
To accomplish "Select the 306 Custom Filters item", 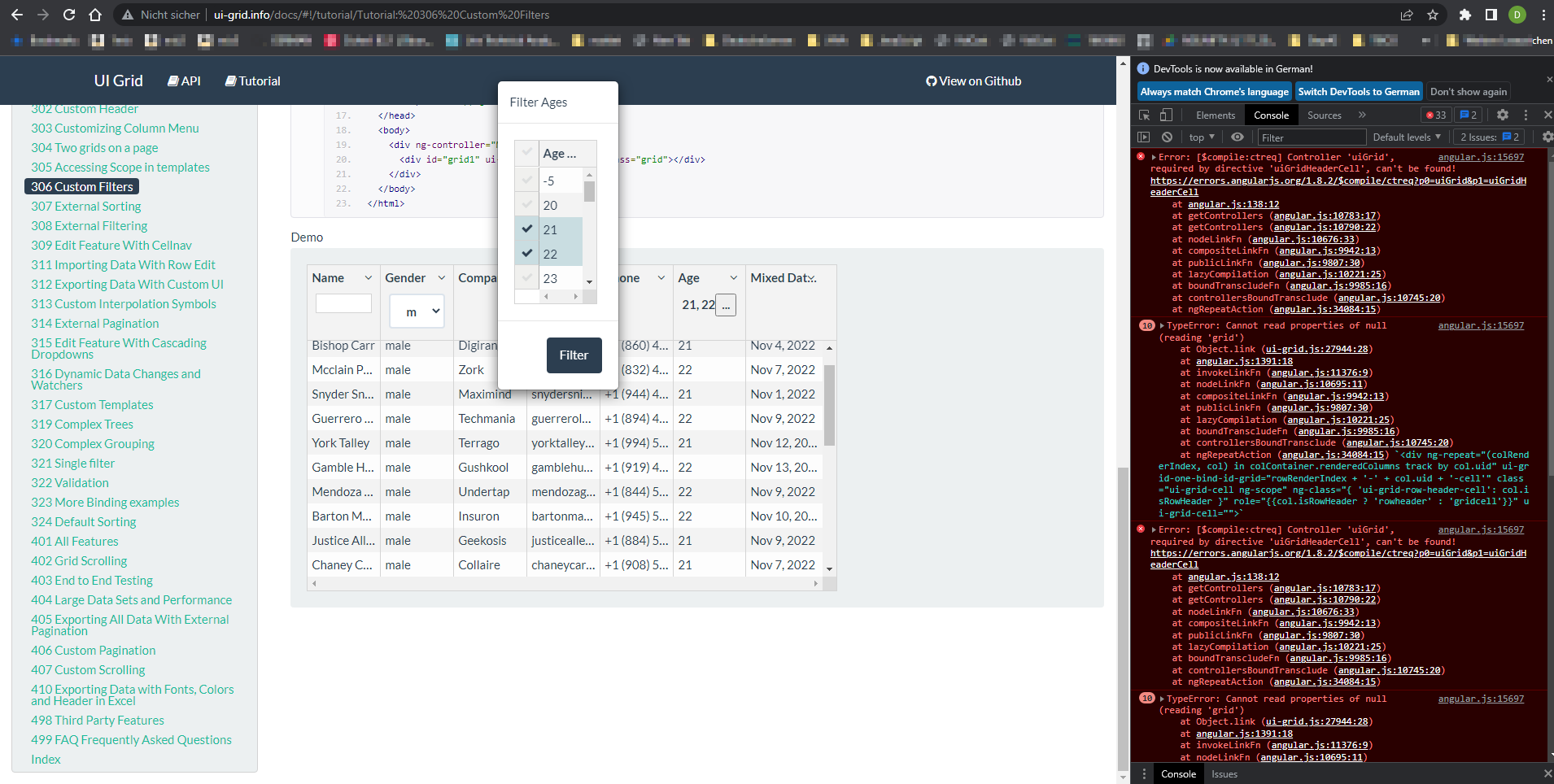I will [x=82, y=187].
